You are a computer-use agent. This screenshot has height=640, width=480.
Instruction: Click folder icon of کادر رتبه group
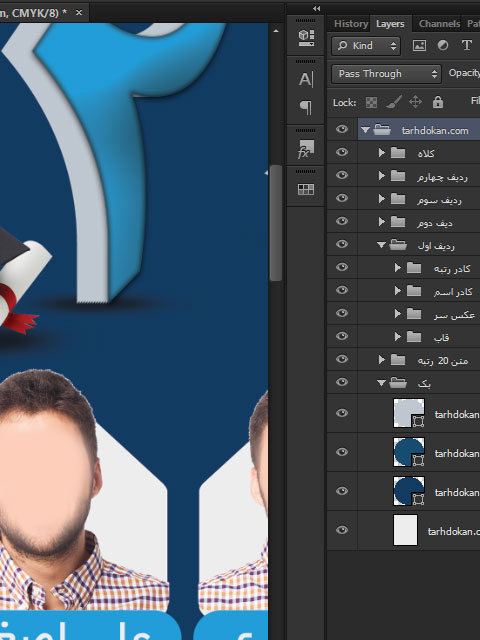[x=414, y=268]
